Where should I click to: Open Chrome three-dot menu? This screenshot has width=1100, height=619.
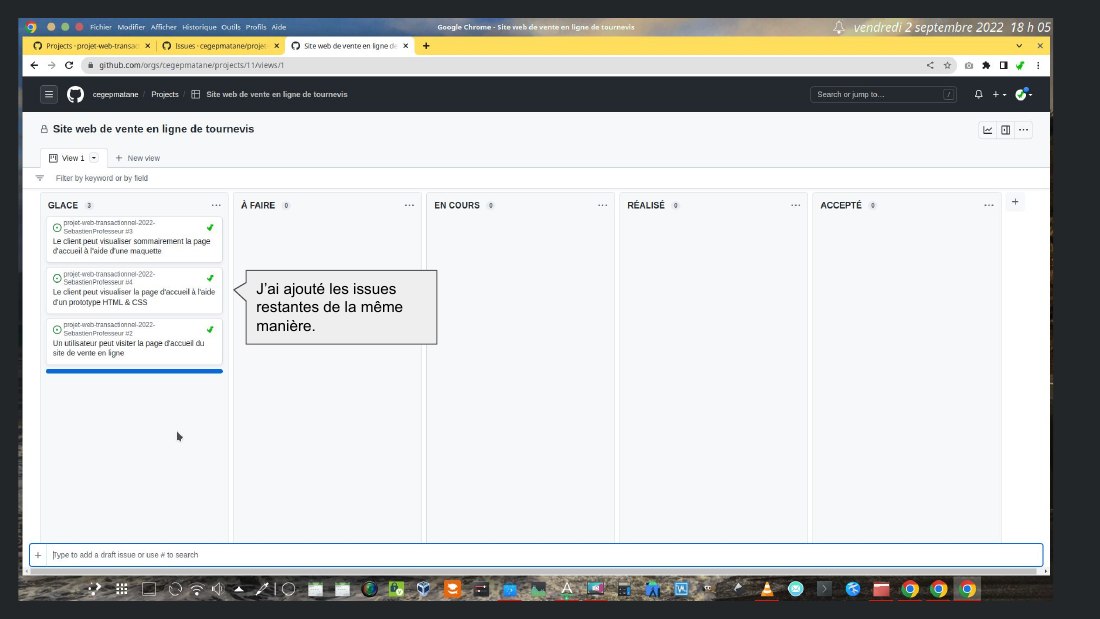(x=1038, y=65)
